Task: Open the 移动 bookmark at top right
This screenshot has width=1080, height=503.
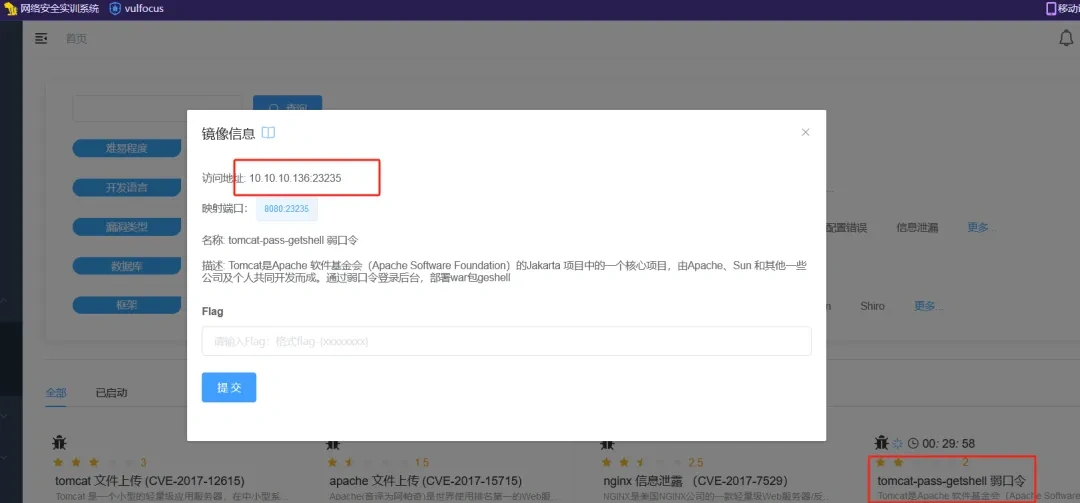Action: pos(1063,9)
